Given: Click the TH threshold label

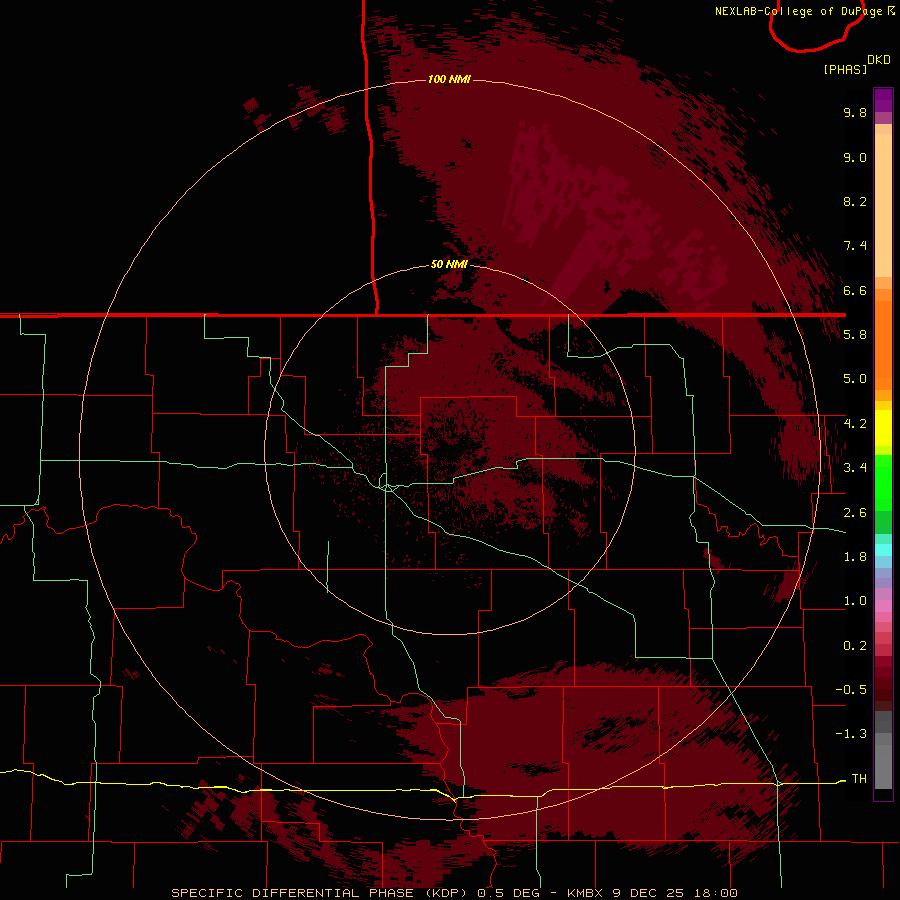Looking at the screenshot, I should [x=859, y=778].
